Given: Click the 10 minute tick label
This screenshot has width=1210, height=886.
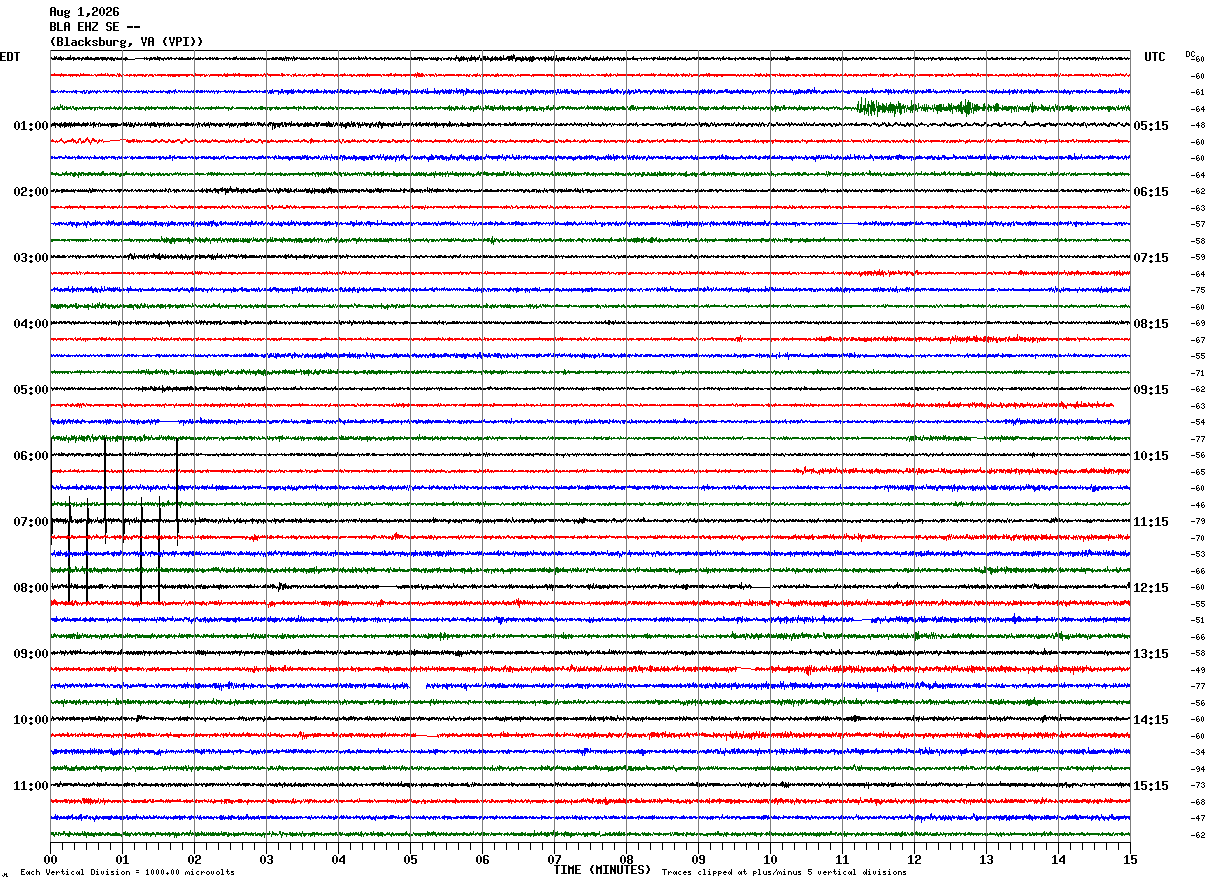Looking at the screenshot, I should point(770,859).
